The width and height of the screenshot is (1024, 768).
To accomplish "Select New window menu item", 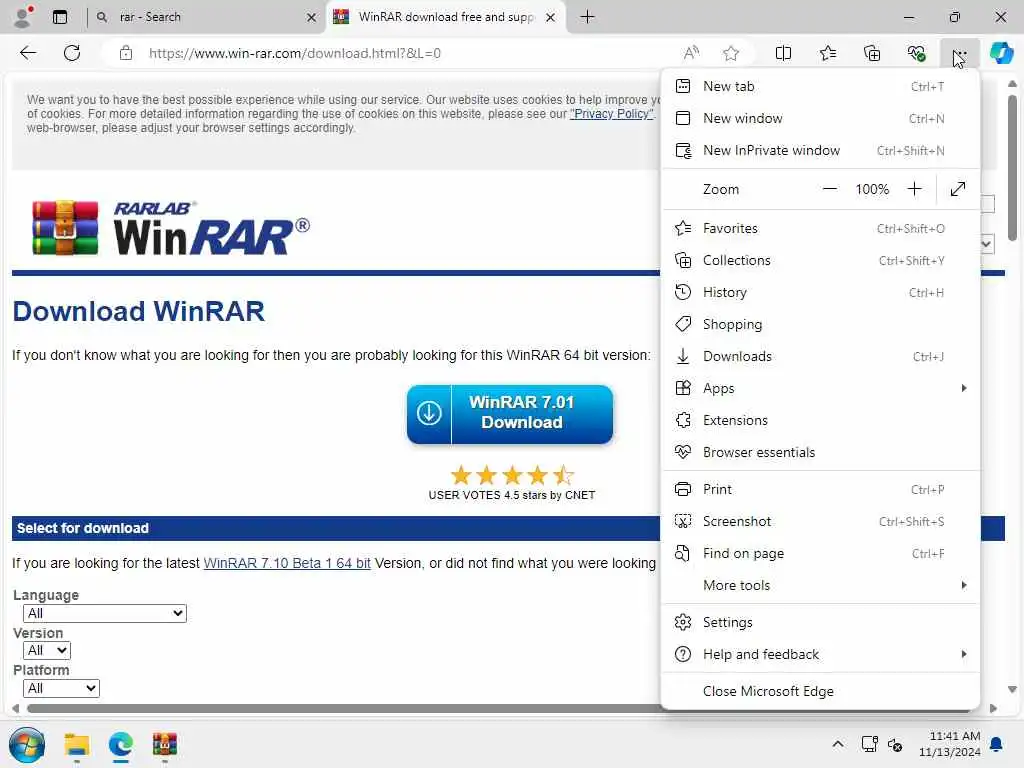I will click(x=820, y=118).
